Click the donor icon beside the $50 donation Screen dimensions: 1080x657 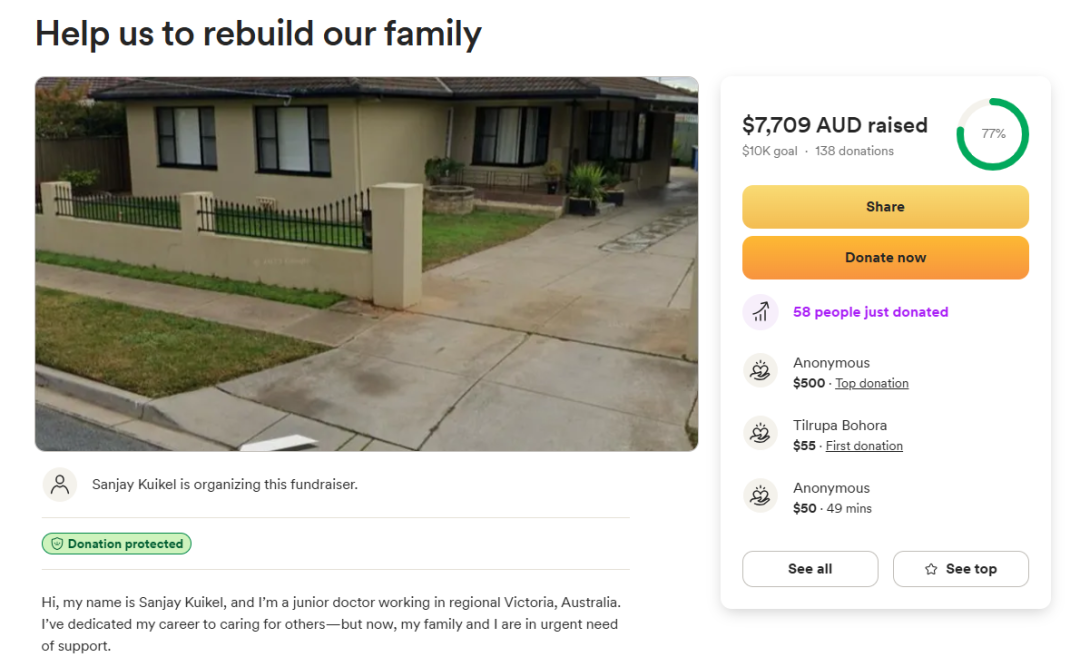point(760,497)
